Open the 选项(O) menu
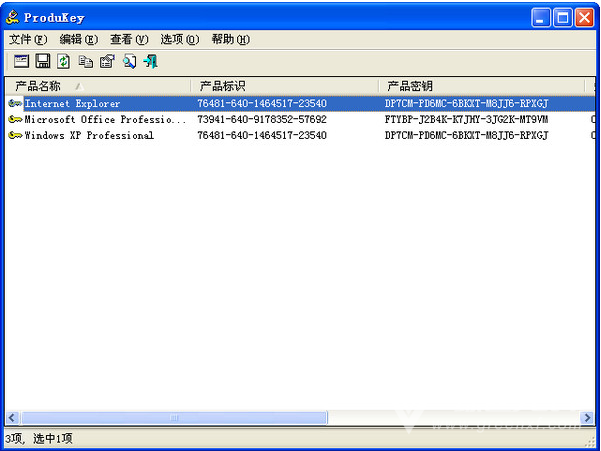 click(180, 39)
